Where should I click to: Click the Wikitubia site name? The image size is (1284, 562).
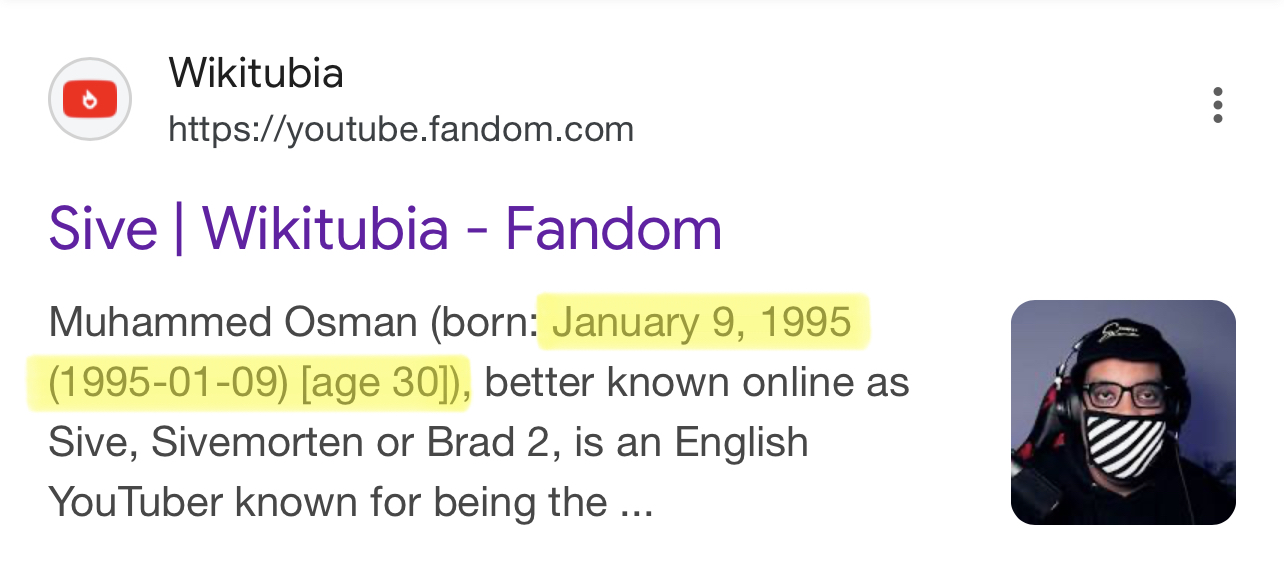point(256,74)
